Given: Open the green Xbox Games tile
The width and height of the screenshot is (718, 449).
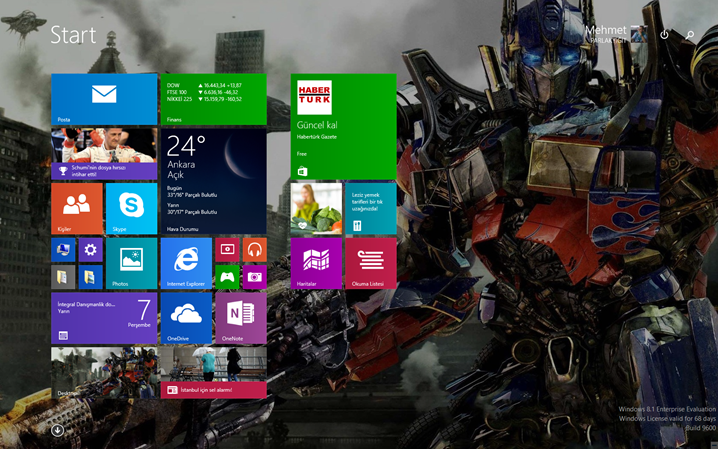Looking at the screenshot, I should (x=227, y=277).
